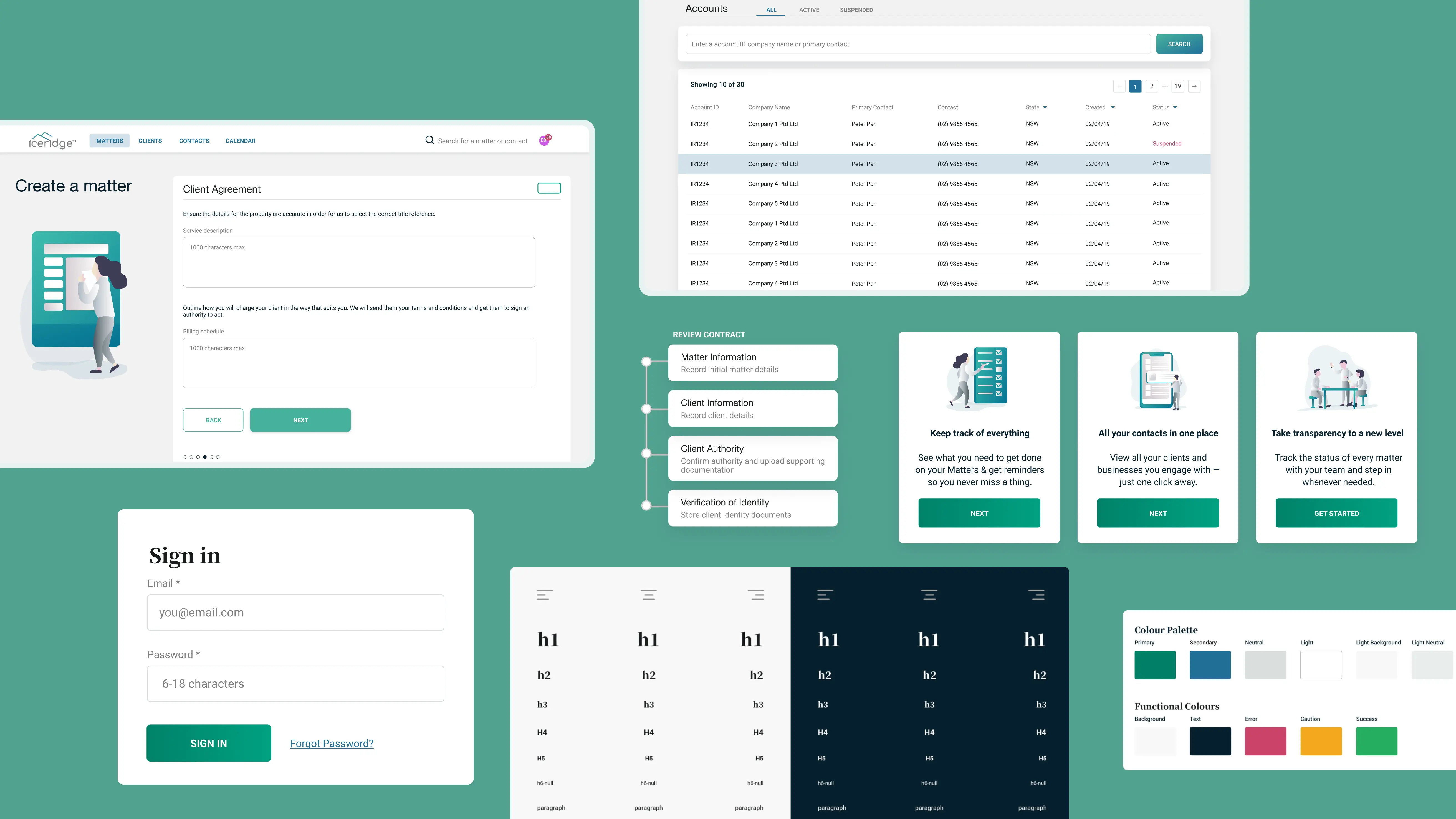Click the right-align icon in the dark typography panel
Screen dimensions: 1456x819
pos(1036,595)
